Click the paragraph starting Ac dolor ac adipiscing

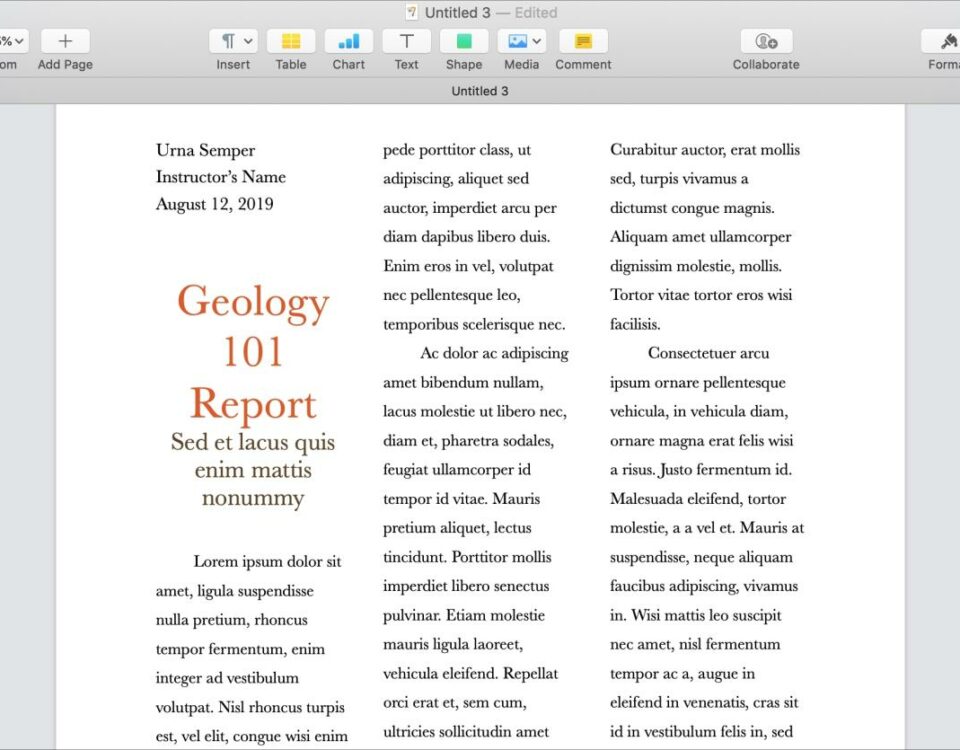point(476,542)
